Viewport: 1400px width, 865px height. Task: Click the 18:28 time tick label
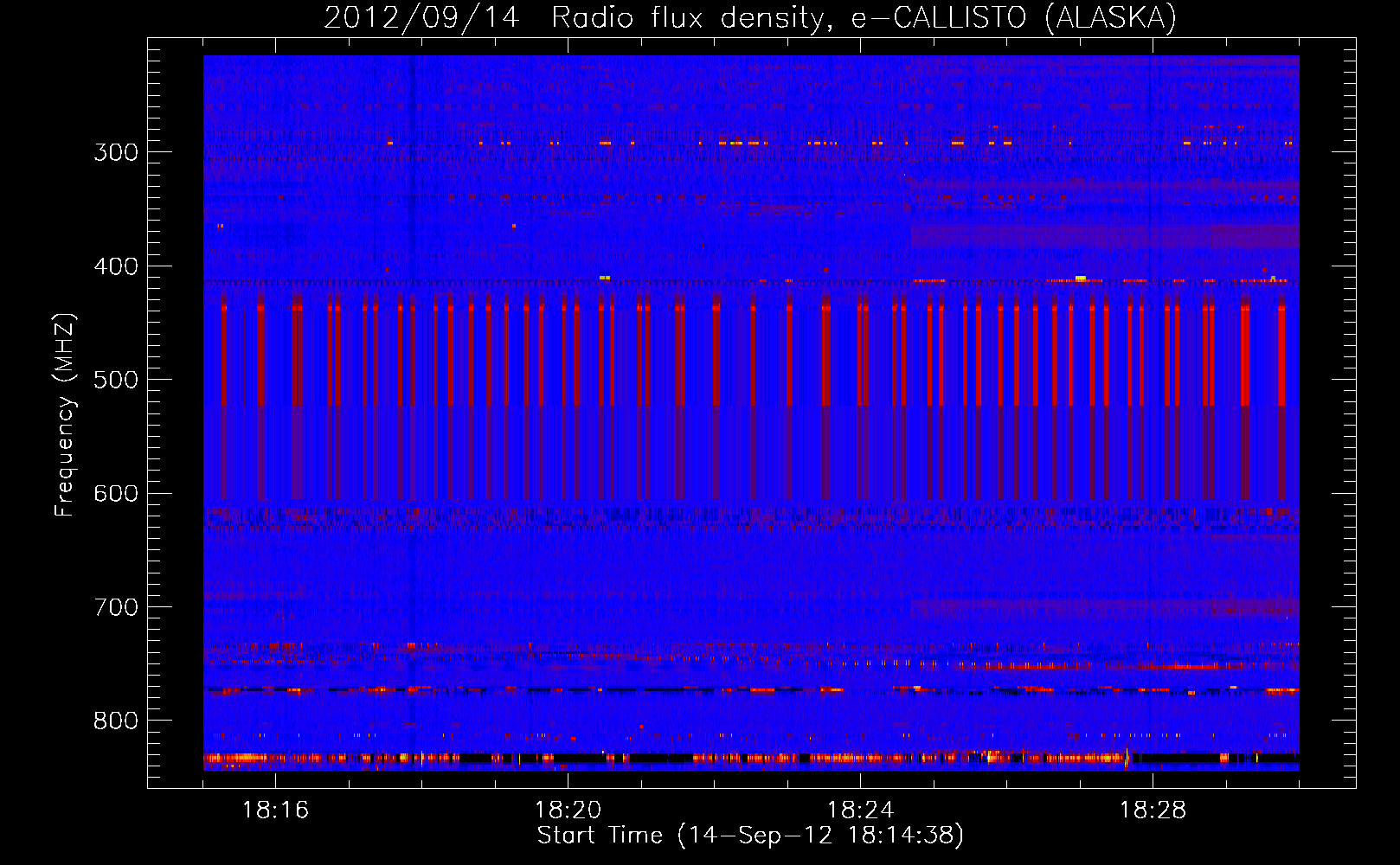[x=1153, y=811]
